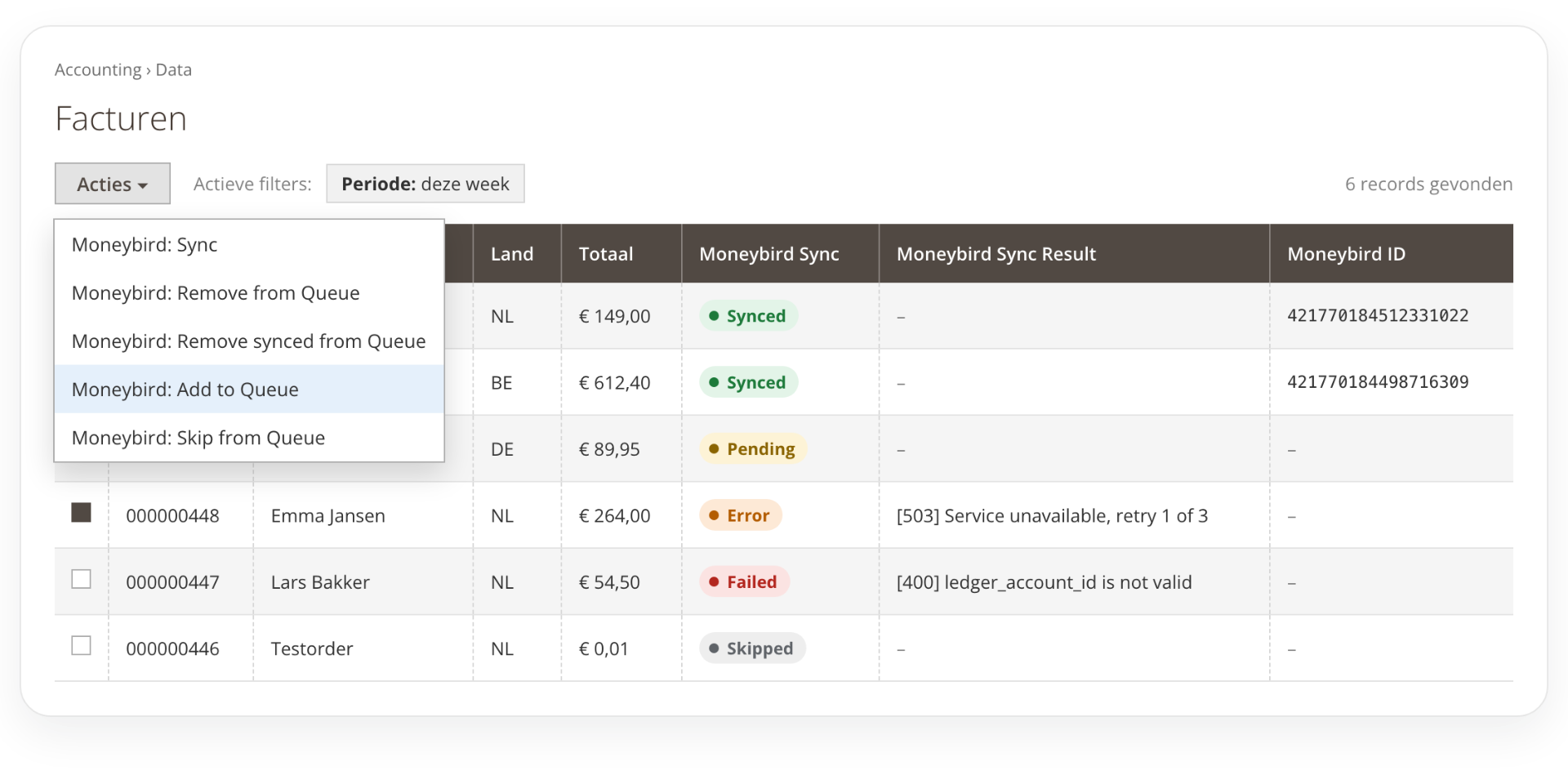Select Moneybird: Remove from Queue

[249, 292]
